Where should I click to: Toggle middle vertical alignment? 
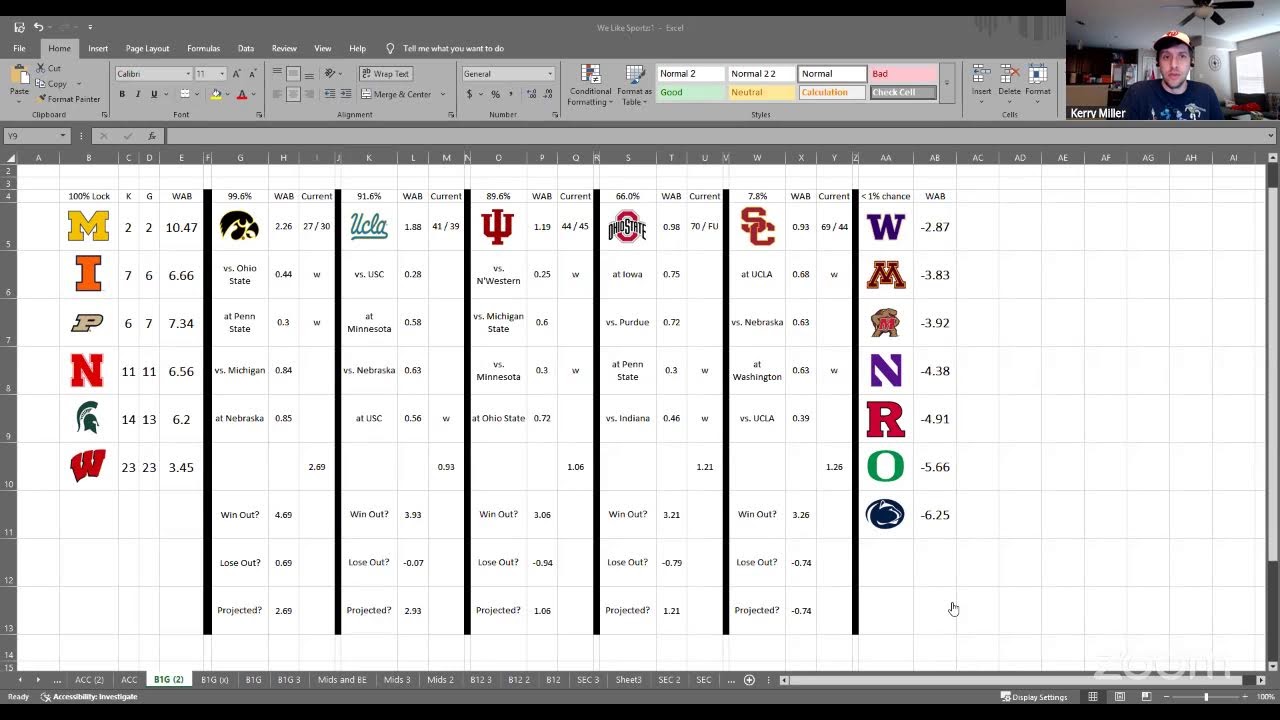pyautogui.click(x=293, y=74)
